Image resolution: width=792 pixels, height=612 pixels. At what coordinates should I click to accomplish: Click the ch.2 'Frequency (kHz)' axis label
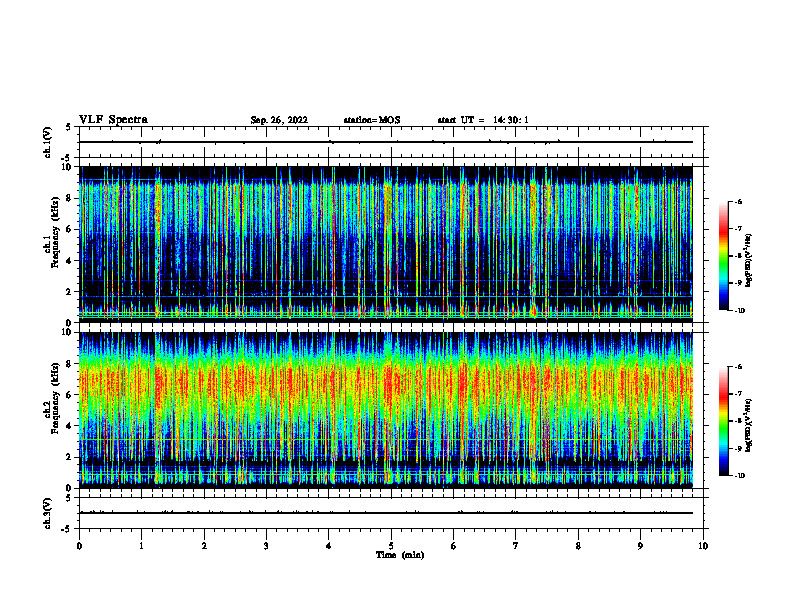pyautogui.click(x=55, y=398)
